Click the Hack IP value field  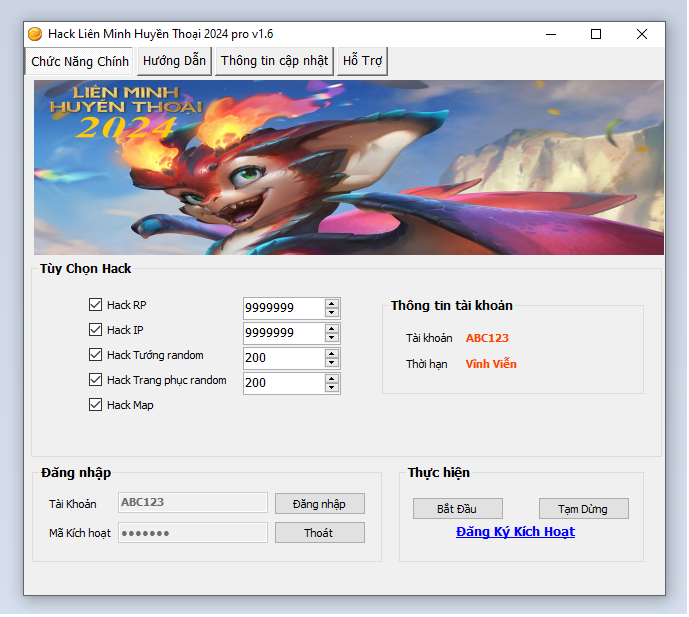tap(284, 333)
